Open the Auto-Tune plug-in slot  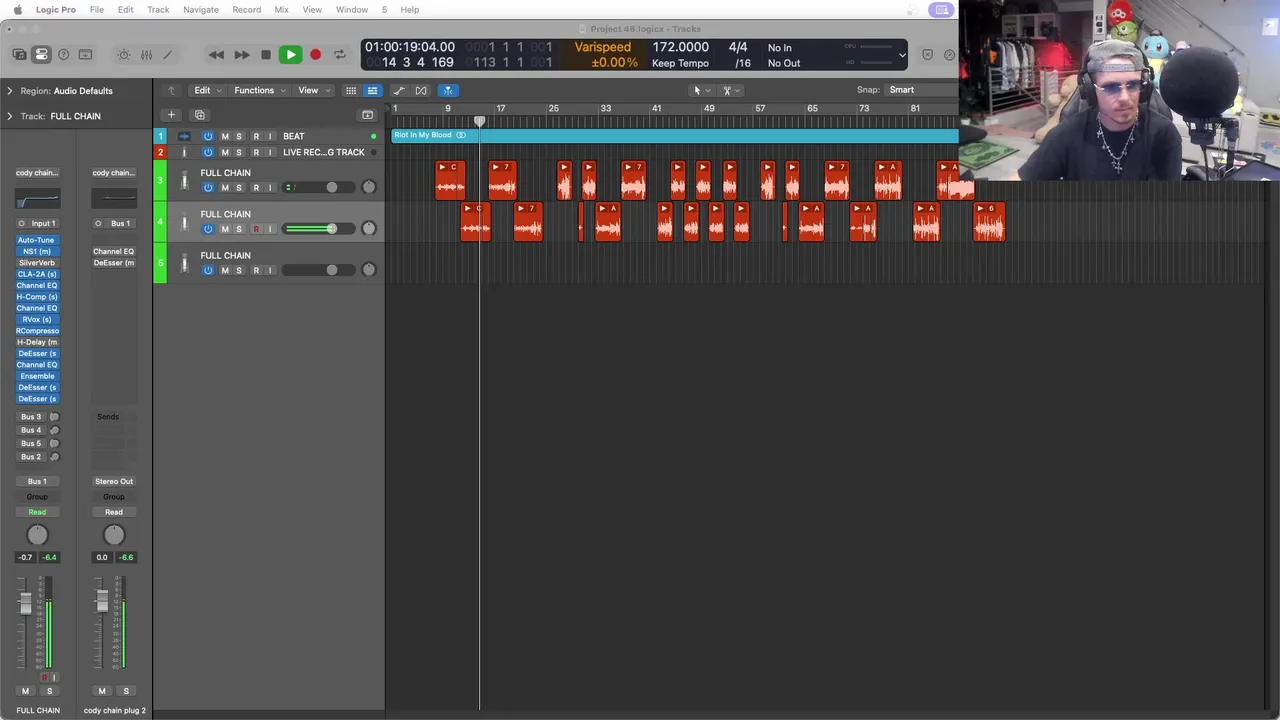tap(37, 240)
